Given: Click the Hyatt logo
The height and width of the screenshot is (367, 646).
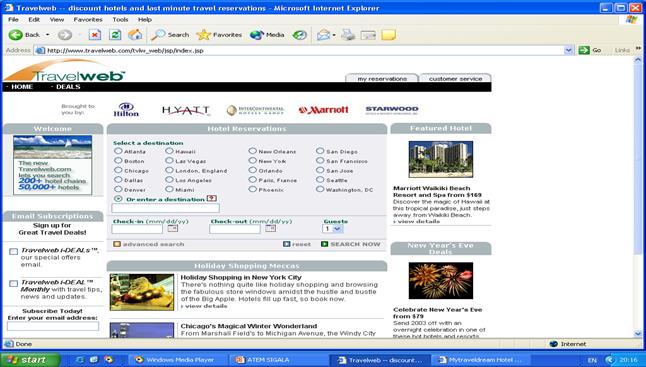Looking at the screenshot, I should (x=186, y=110).
